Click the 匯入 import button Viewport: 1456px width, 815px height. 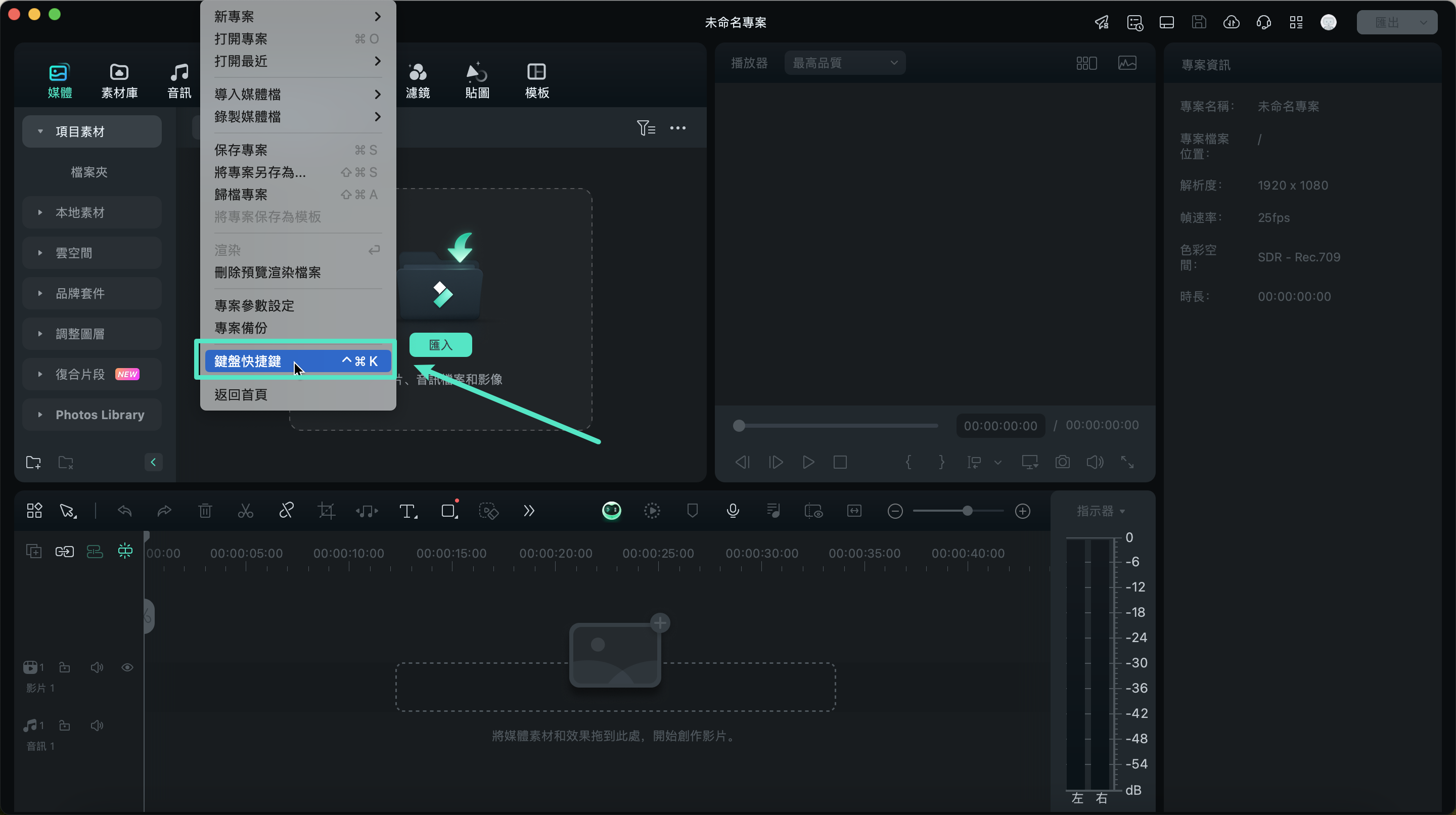[440, 344]
